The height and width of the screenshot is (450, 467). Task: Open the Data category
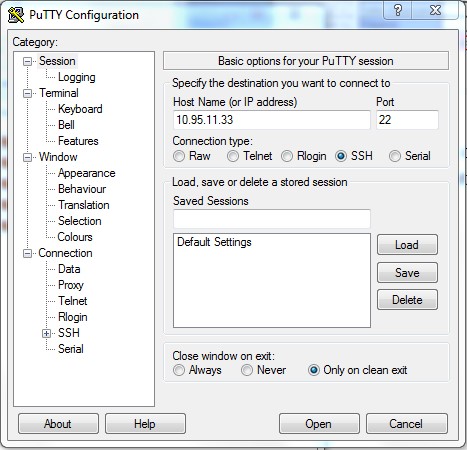click(x=69, y=269)
